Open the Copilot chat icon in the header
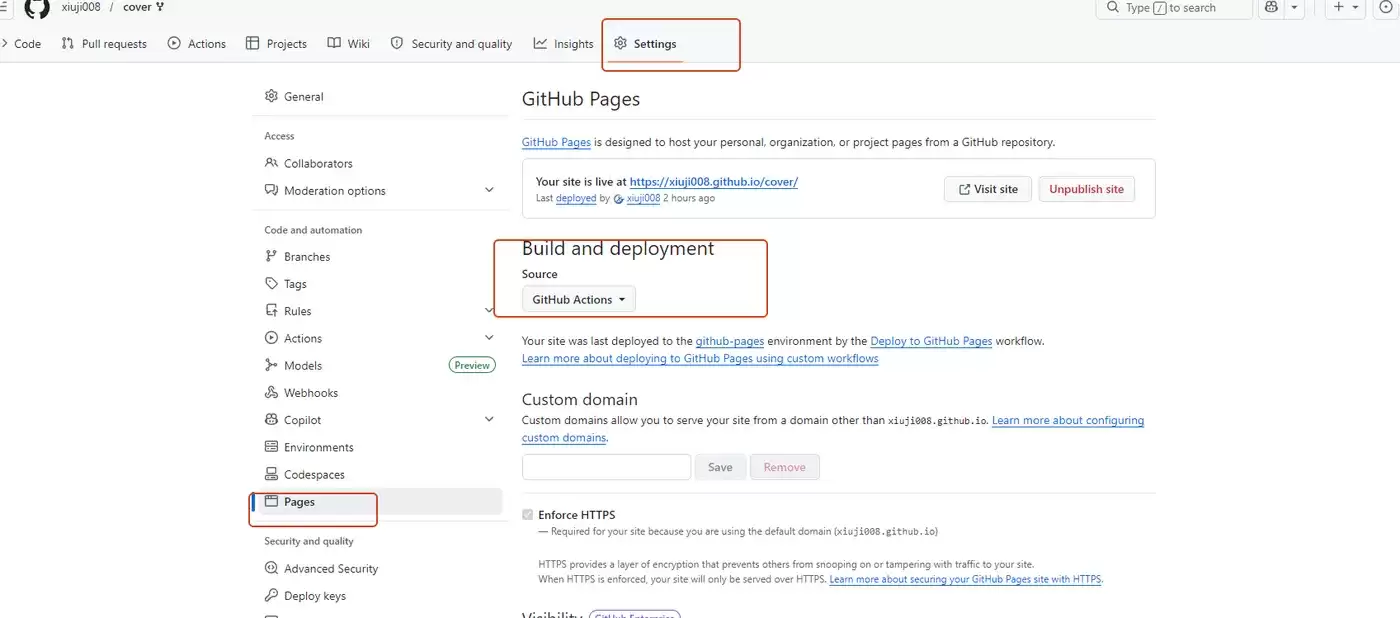The height and width of the screenshot is (618, 1400). (x=1271, y=7)
